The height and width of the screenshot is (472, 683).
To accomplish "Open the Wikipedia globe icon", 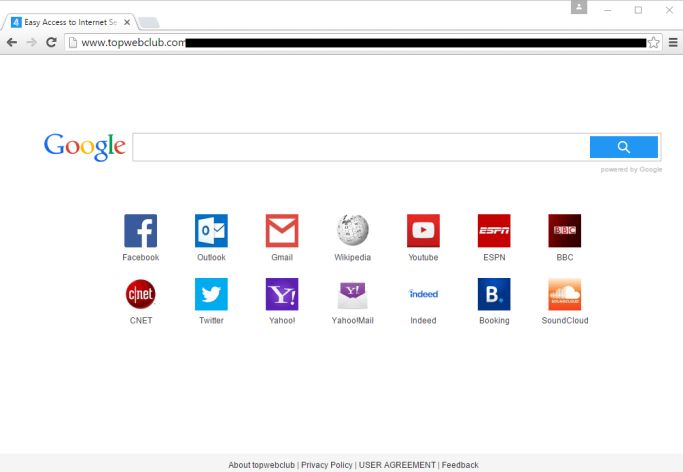I will pyautogui.click(x=352, y=230).
